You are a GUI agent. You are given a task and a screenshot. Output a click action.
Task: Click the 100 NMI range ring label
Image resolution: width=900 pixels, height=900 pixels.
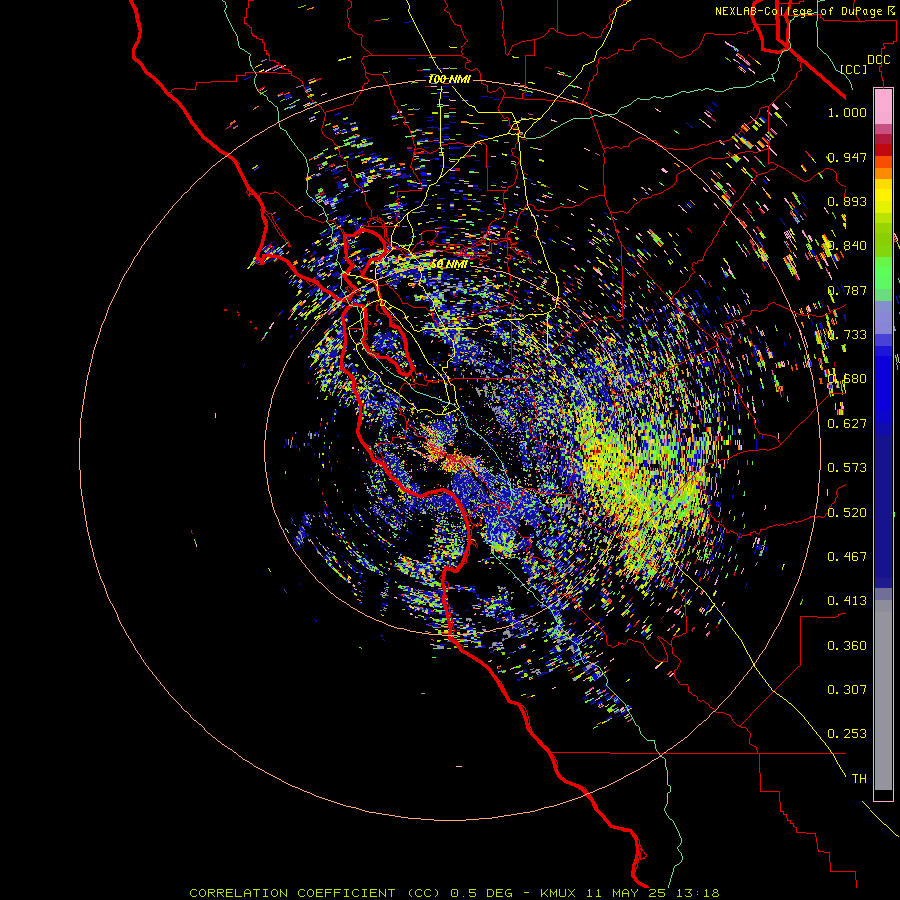tap(449, 79)
